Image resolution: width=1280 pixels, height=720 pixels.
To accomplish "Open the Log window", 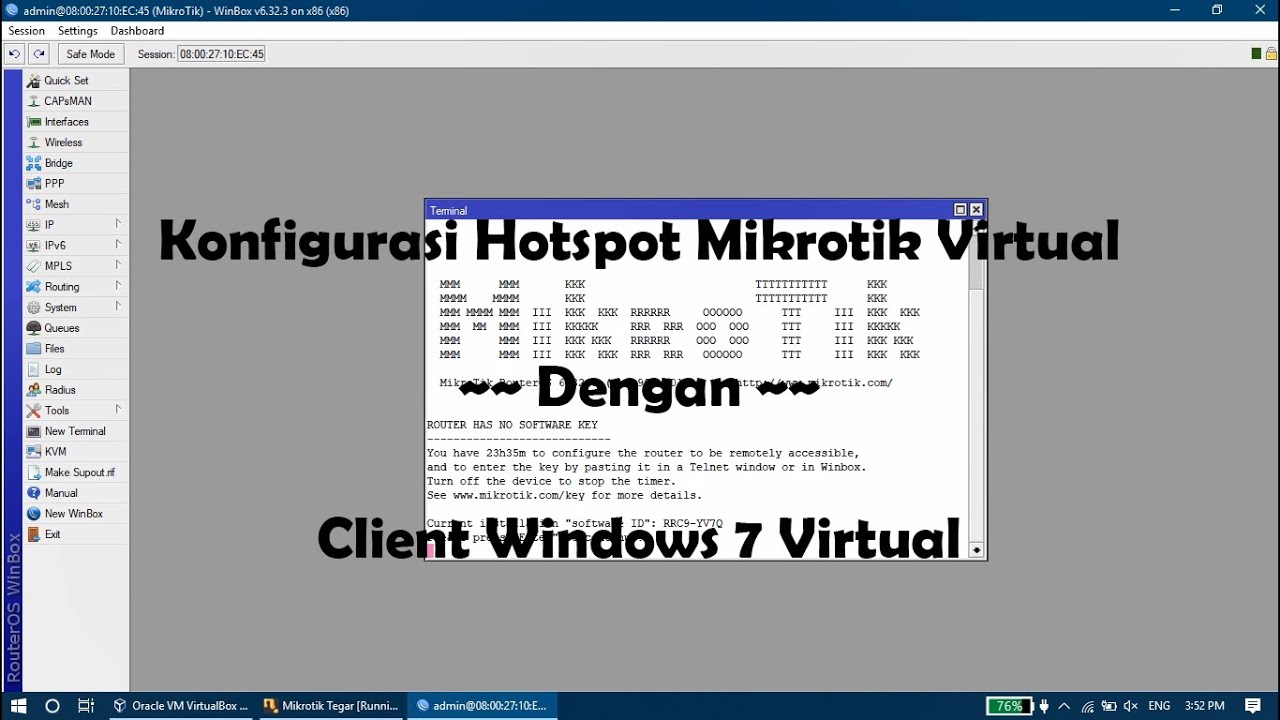I will click(x=76, y=369).
